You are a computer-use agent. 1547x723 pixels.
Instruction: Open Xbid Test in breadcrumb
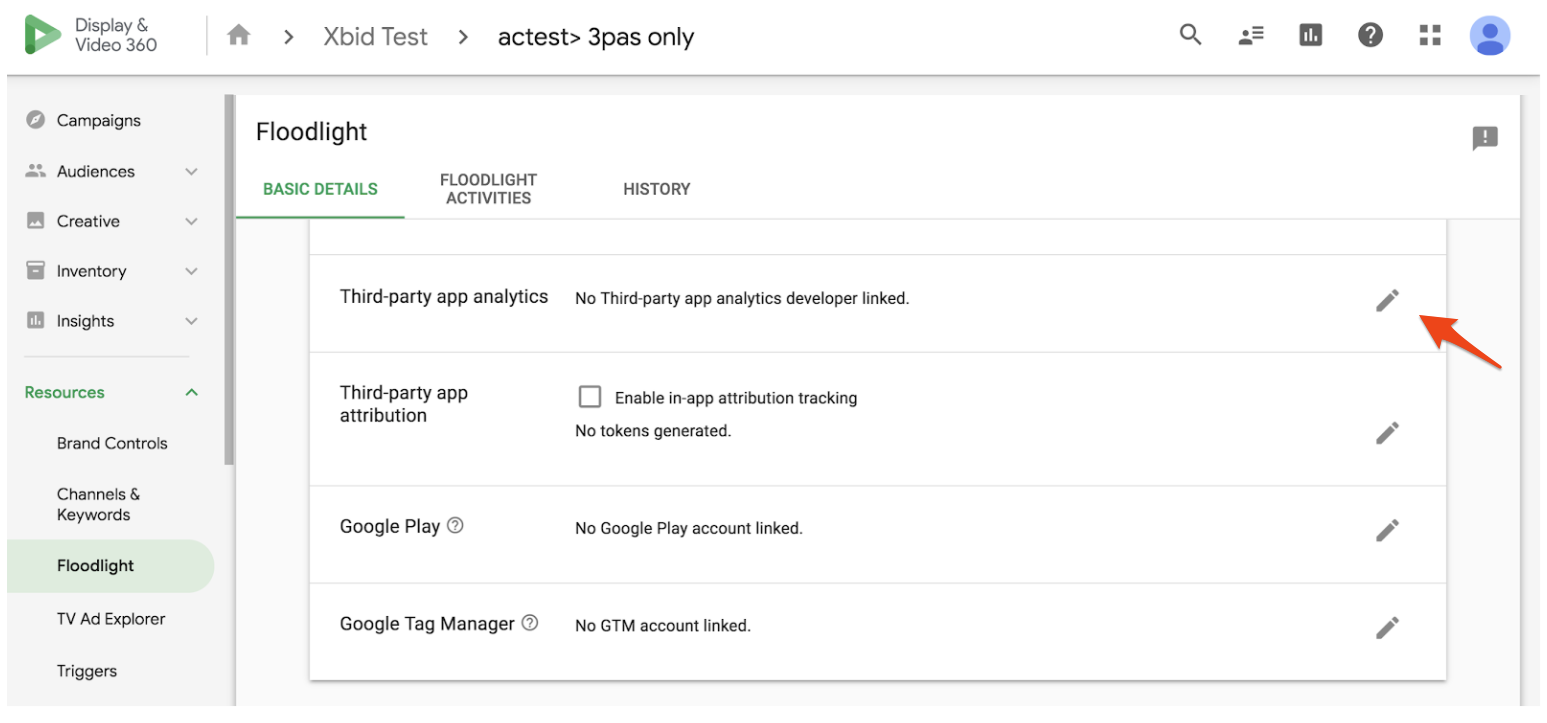pyautogui.click(x=375, y=37)
